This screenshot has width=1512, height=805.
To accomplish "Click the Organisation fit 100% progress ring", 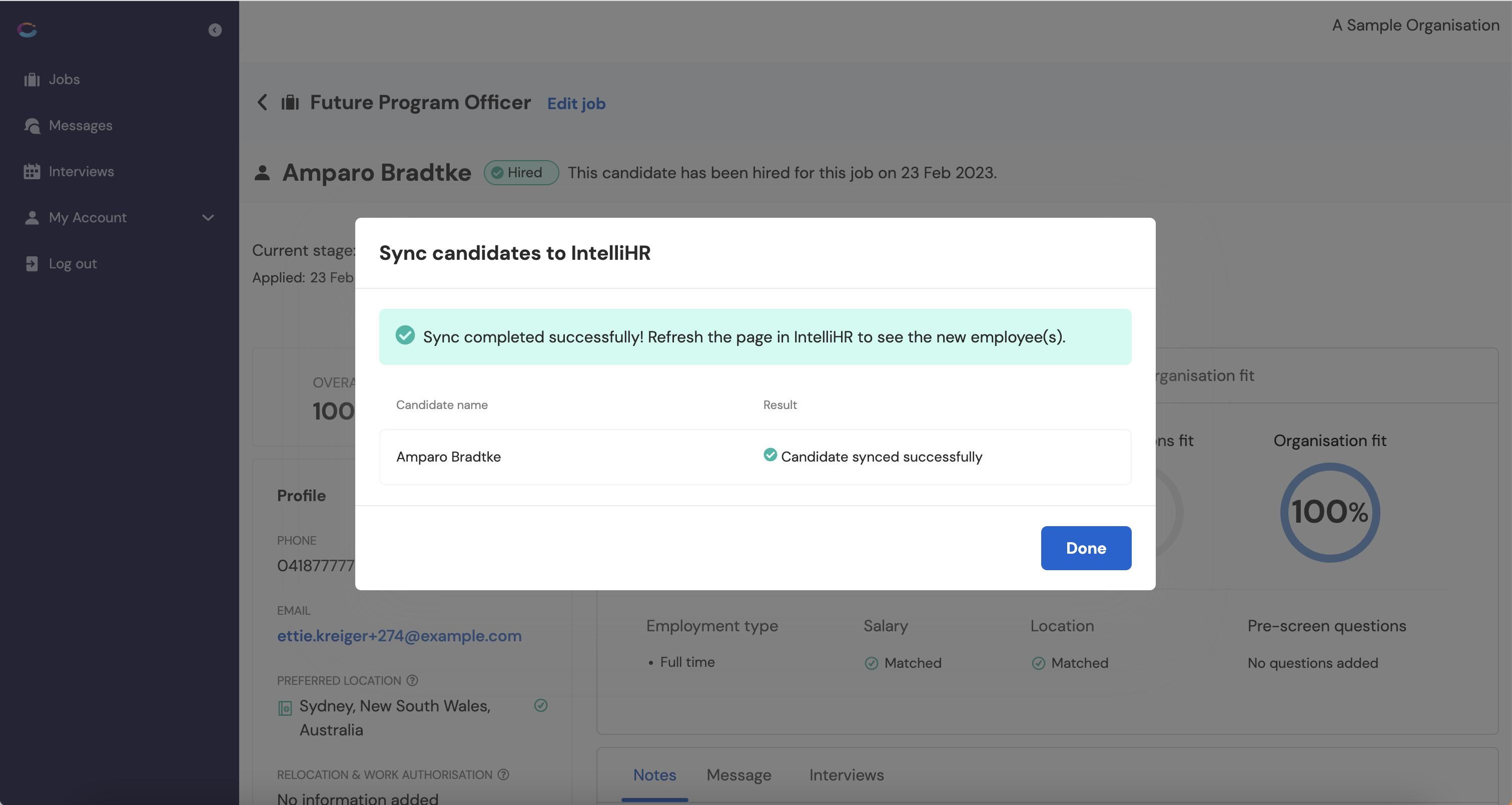I will (1329, 513).
